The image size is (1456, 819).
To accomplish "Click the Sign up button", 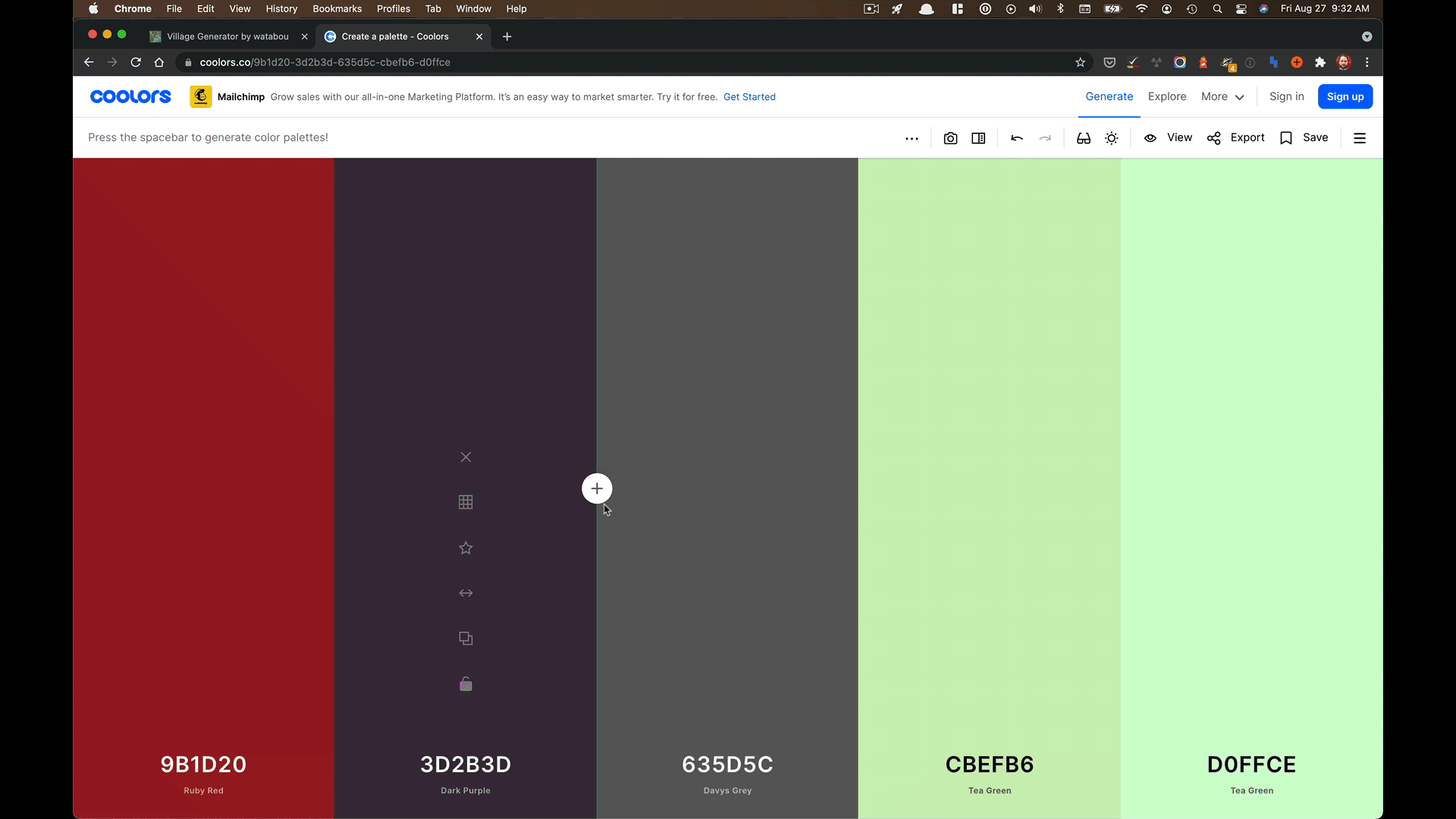I will [x=1345, y=96].
